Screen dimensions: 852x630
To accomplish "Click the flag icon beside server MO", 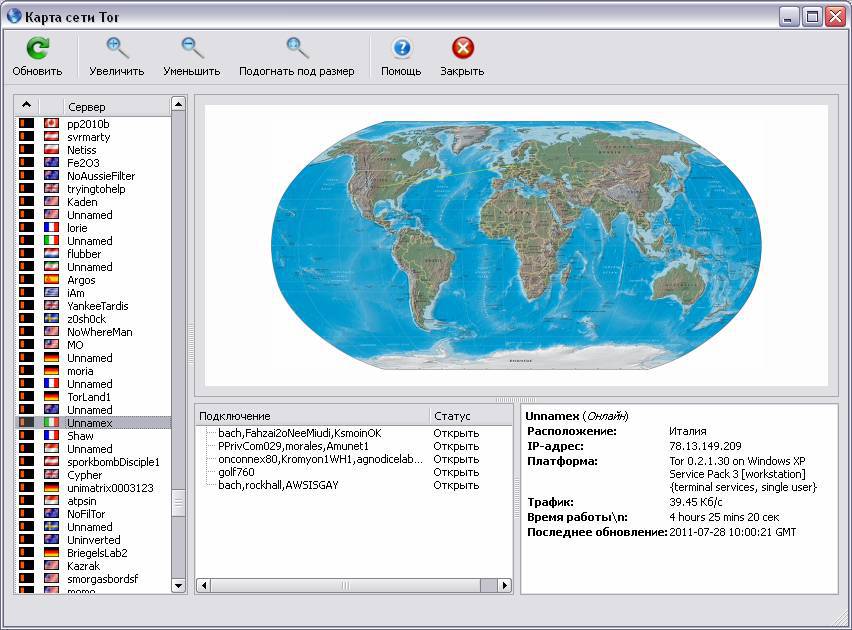I will pyautogui.click(x=51, y=345).
